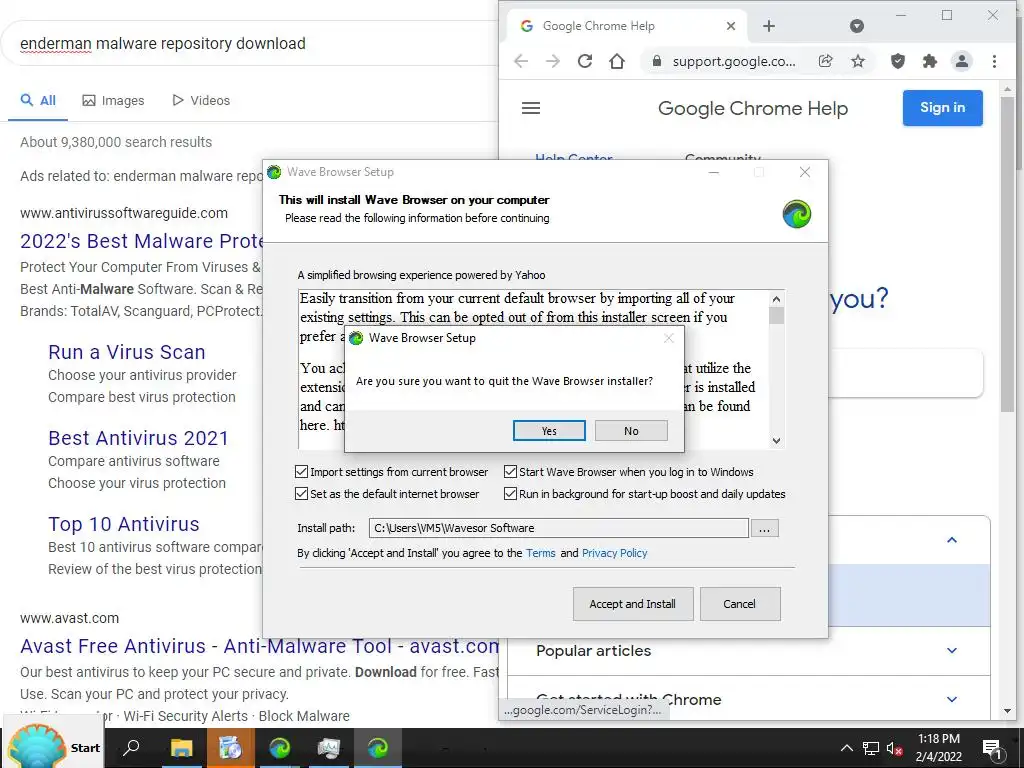
Task: Click the network status tray icon
Action: click(871, 748)
